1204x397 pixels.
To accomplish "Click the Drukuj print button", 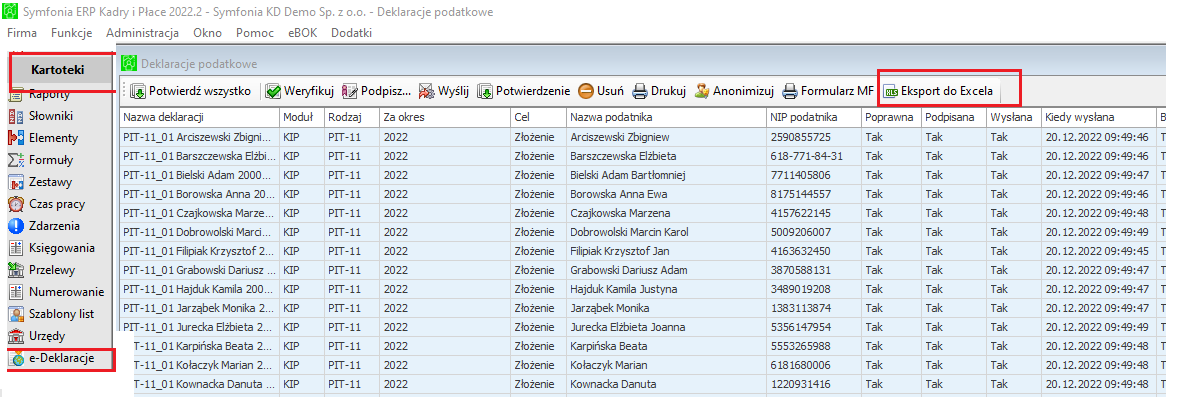I will pyautogui.click(x=658, y=91).
